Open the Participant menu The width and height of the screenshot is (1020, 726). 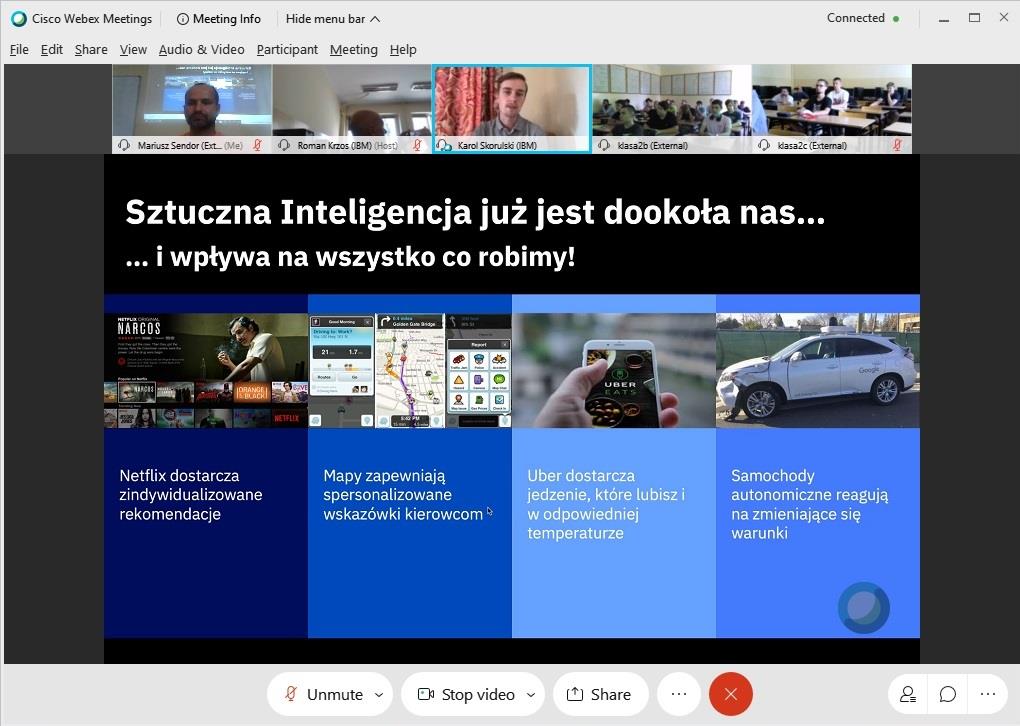[x=287, y=49]
